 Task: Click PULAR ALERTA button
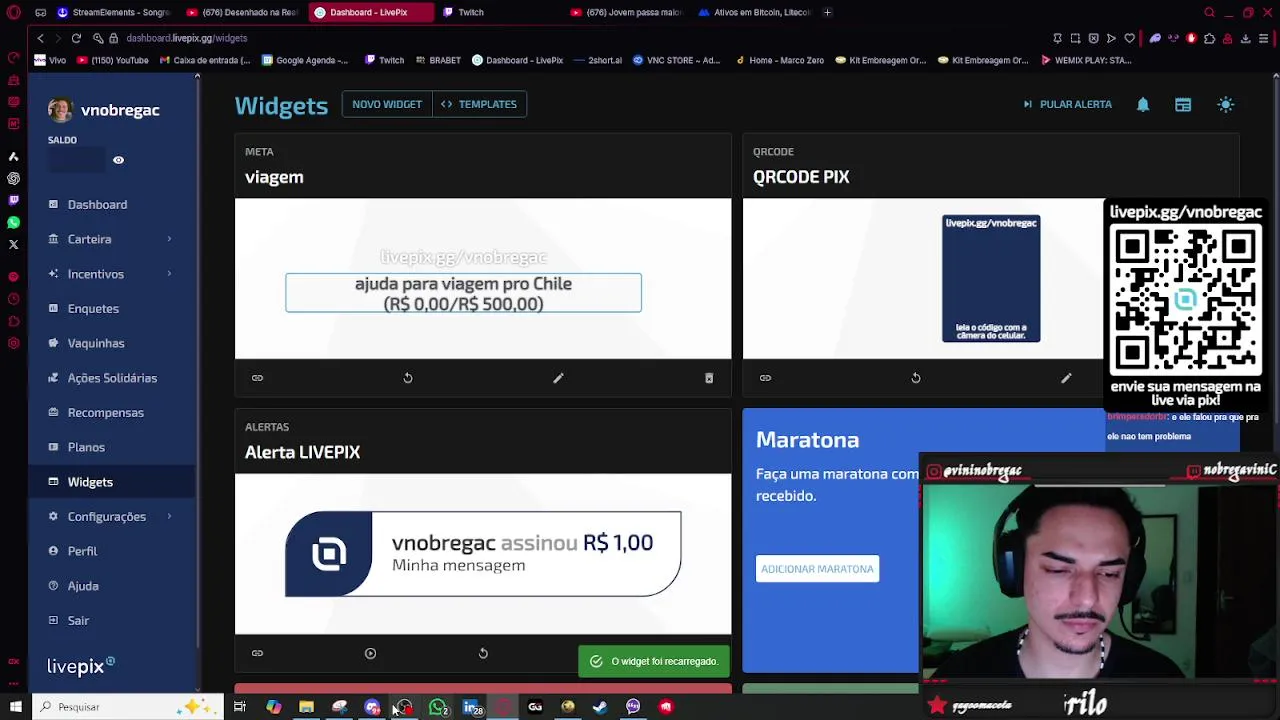pyautogui.click(x=1067, y=104)
